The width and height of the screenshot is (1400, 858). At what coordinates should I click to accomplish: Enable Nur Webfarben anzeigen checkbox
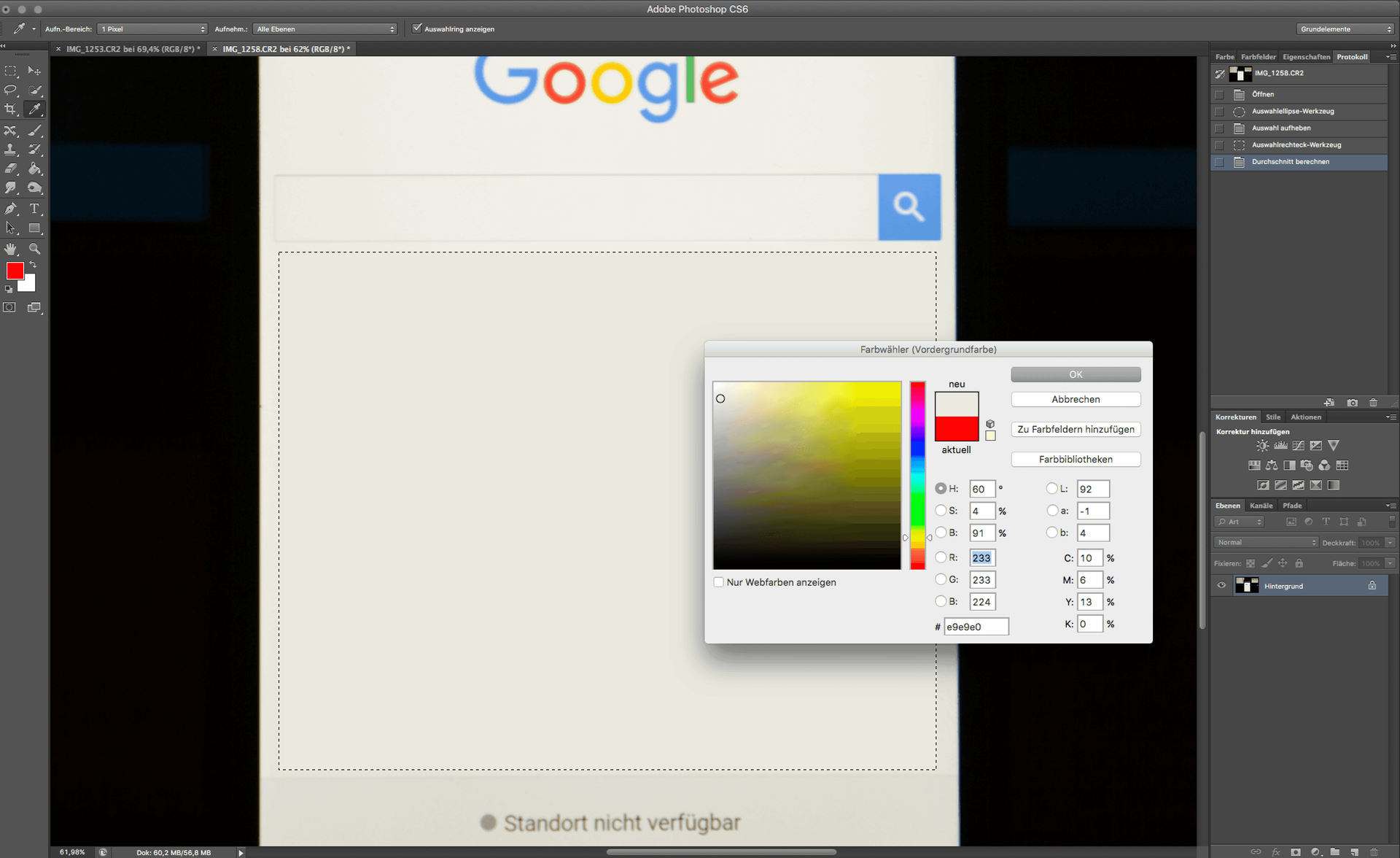719,582
